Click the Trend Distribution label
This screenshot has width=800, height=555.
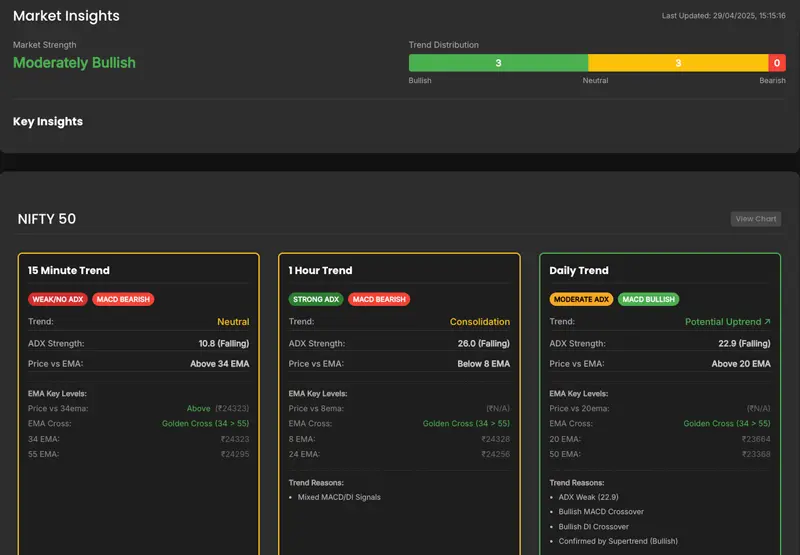(x=444, y=45)
